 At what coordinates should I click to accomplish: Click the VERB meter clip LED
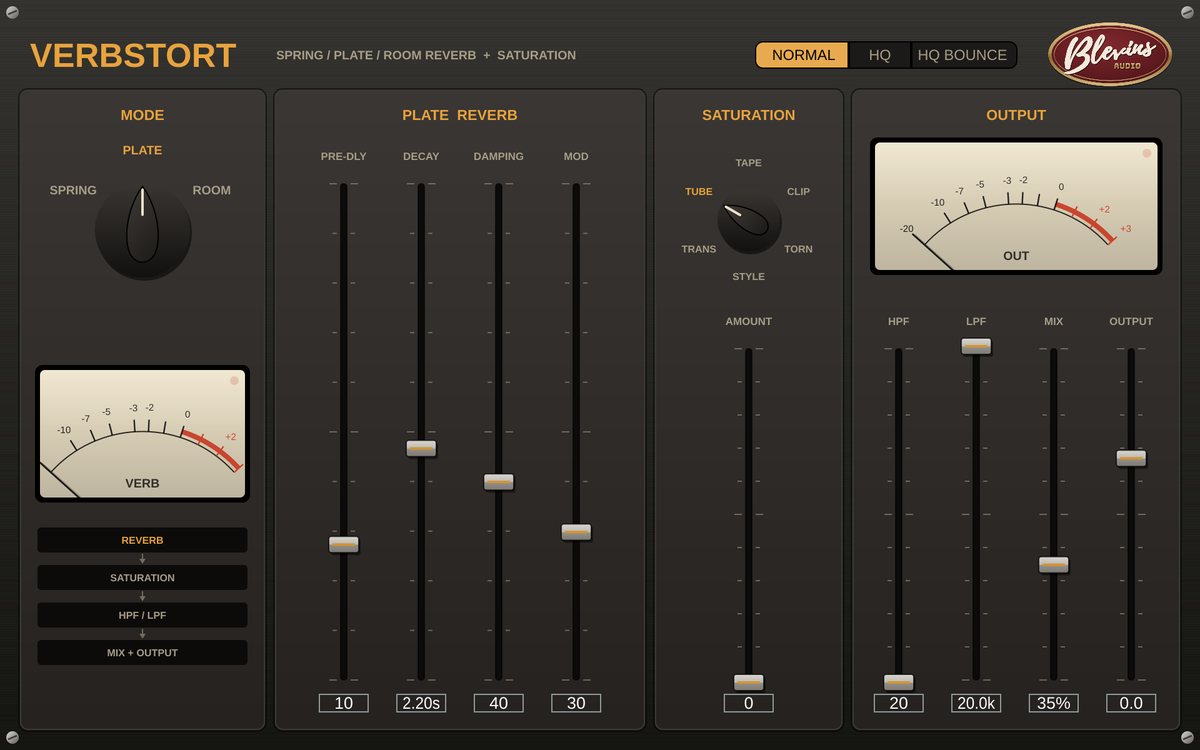coord(234,381)
